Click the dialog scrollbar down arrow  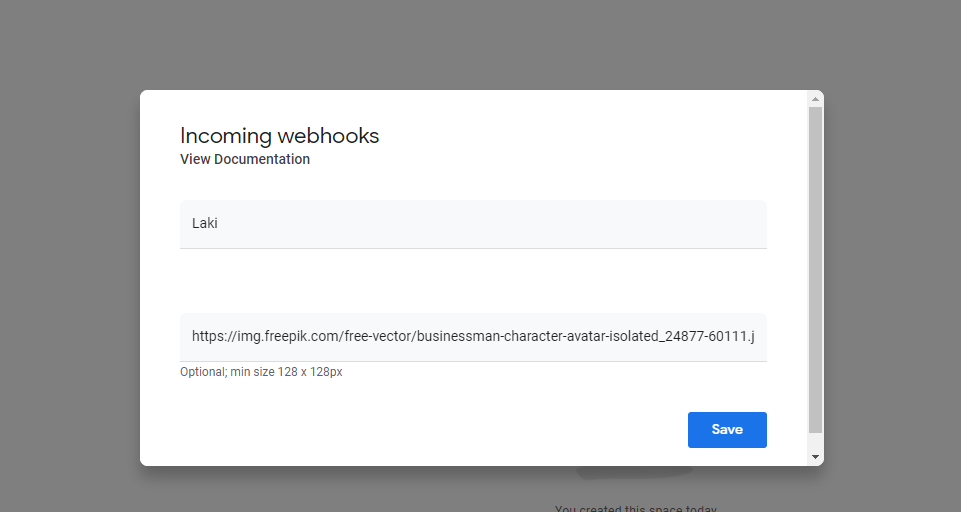click(x=815, y=457)
